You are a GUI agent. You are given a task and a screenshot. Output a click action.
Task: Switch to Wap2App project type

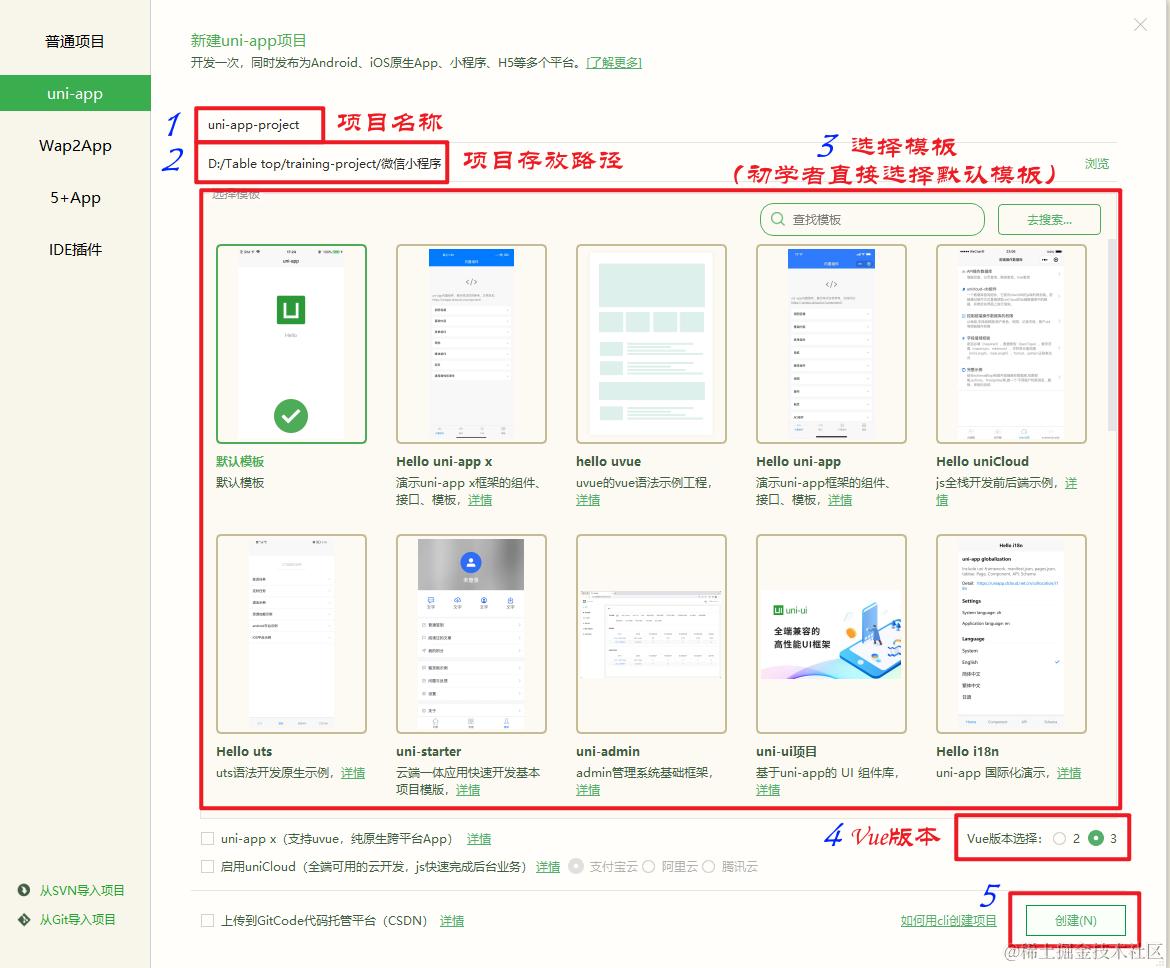(x=75, y=146)
